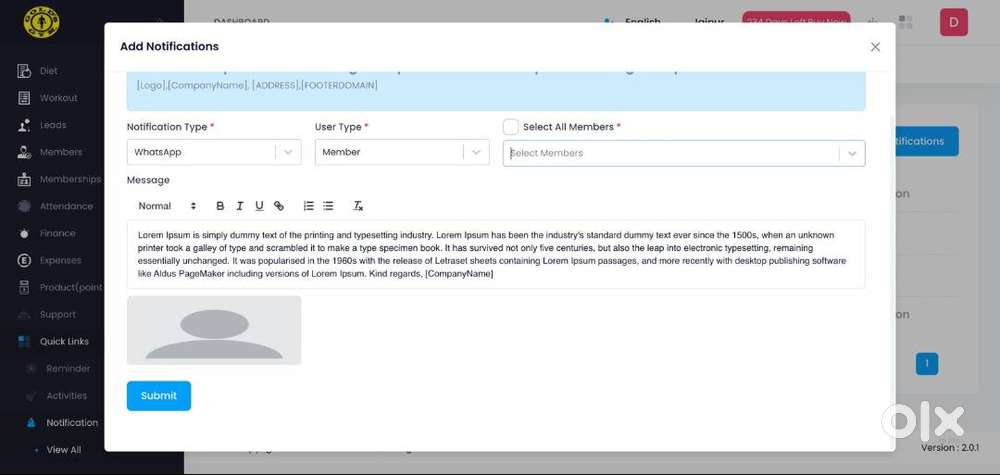The width and height of the screenshot is (1000, 475).
Task: Open the Select Members dropdown
Action: (683, 153)
